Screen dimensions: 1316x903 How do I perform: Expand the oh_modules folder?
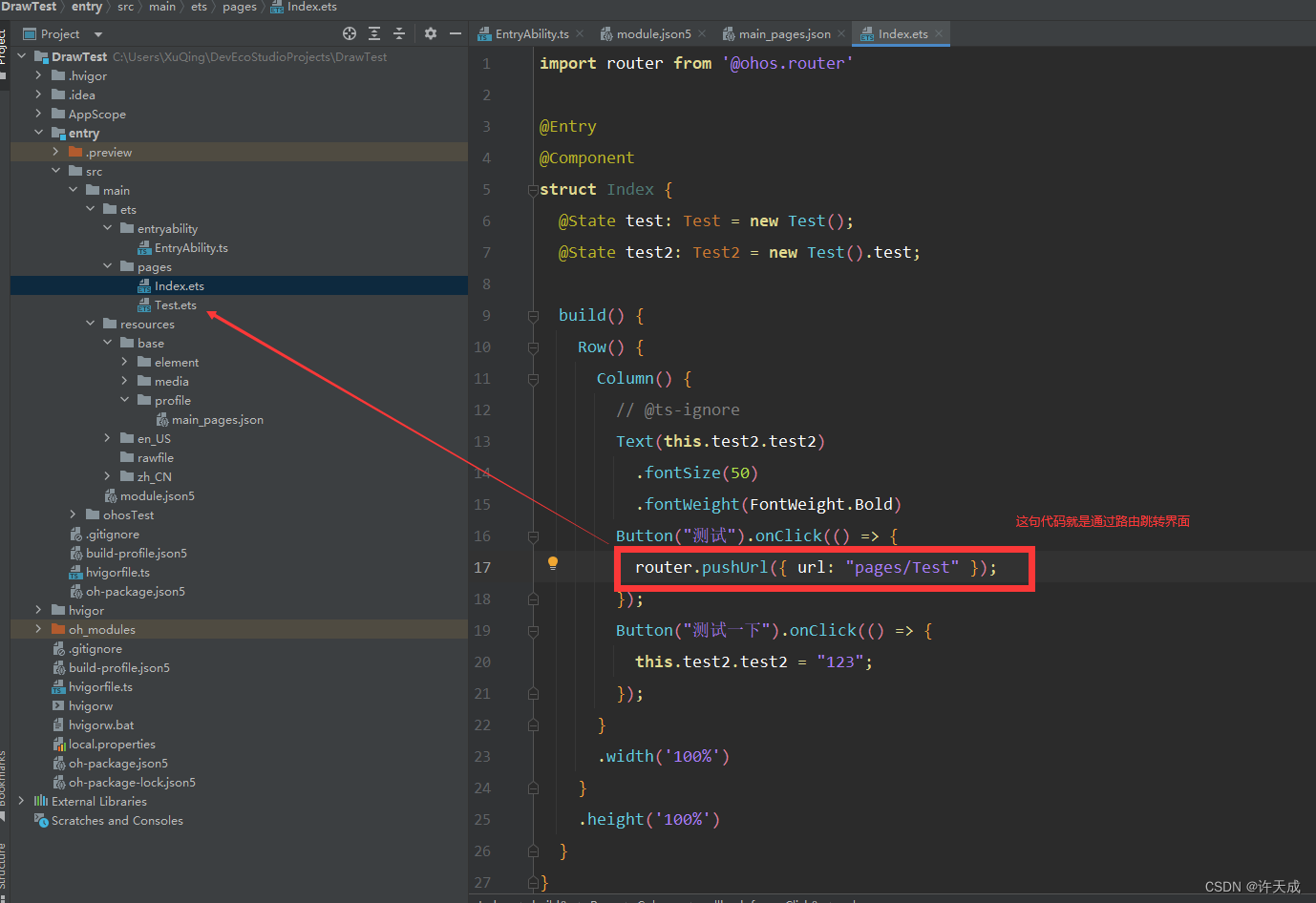(38, 629)
